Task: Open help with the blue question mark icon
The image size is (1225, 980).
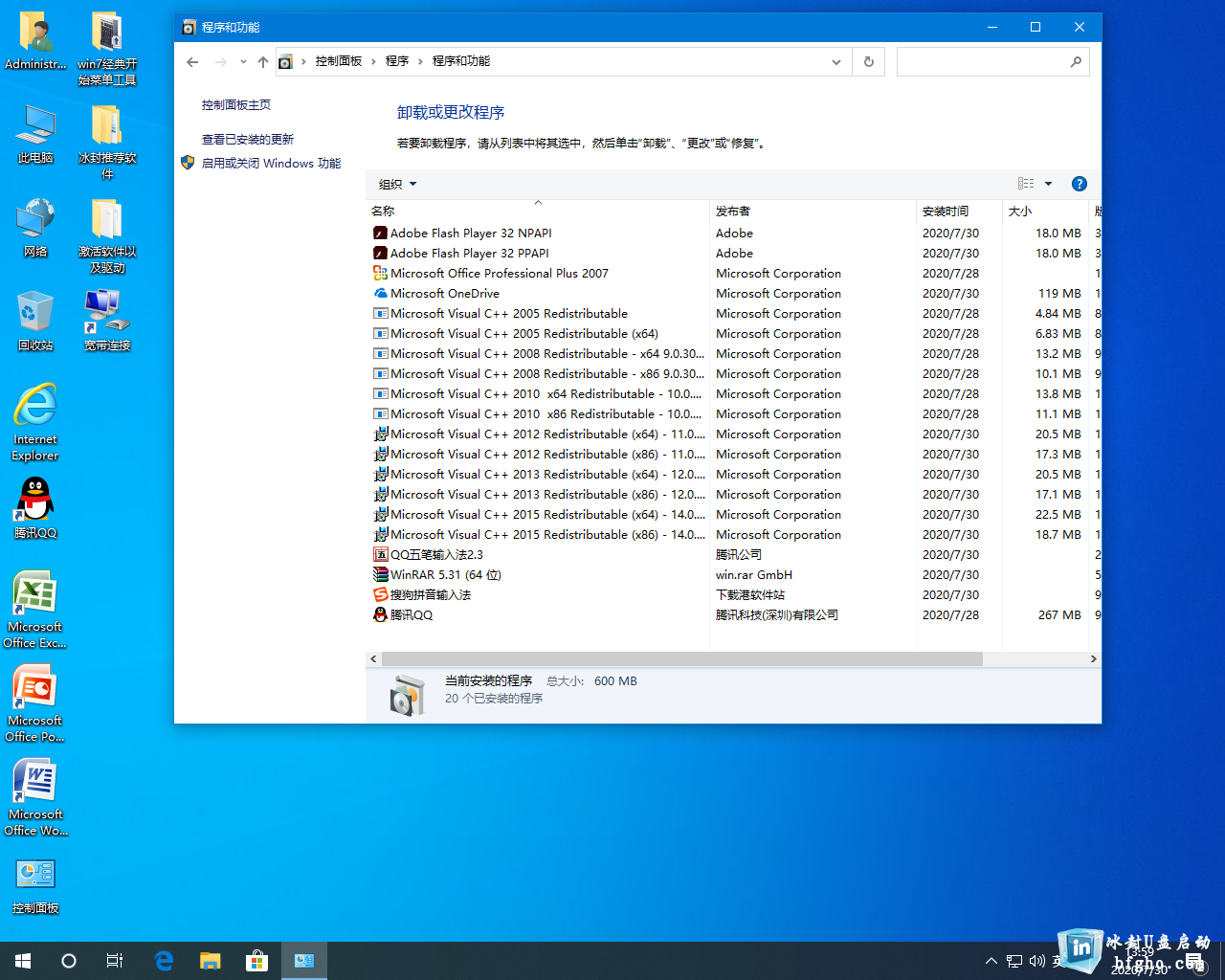Action: click(x=1079, y=184)
